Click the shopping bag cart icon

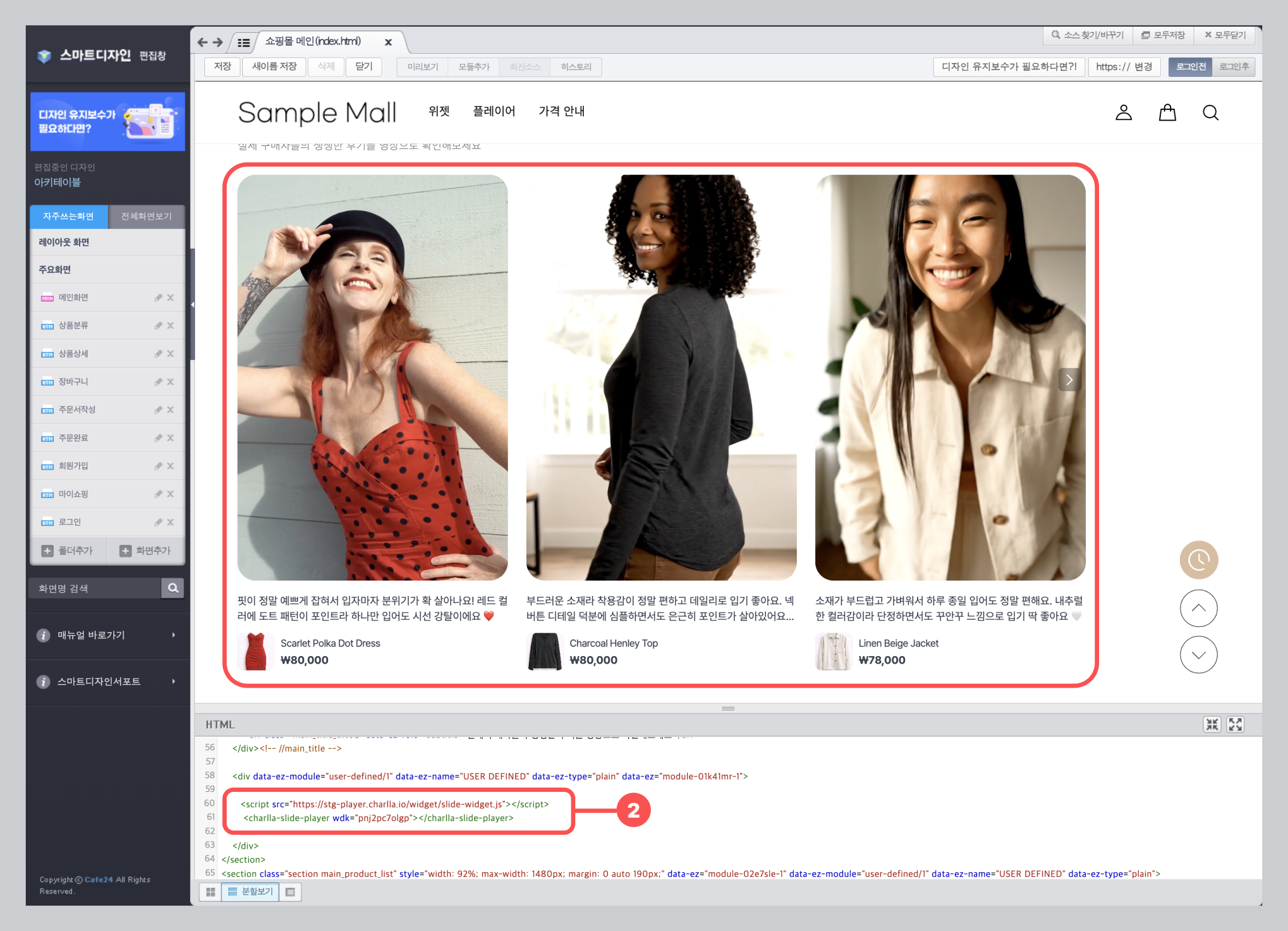coord(1167,112)
